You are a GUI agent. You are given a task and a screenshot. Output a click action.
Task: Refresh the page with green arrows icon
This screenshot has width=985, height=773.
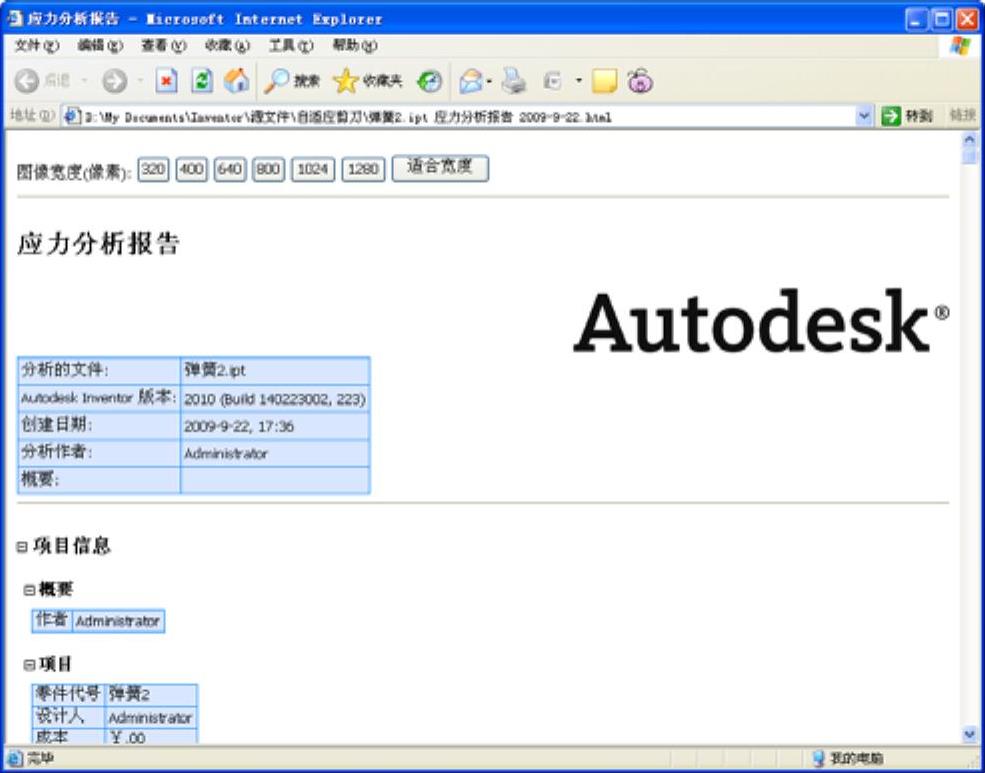(202, 81)
